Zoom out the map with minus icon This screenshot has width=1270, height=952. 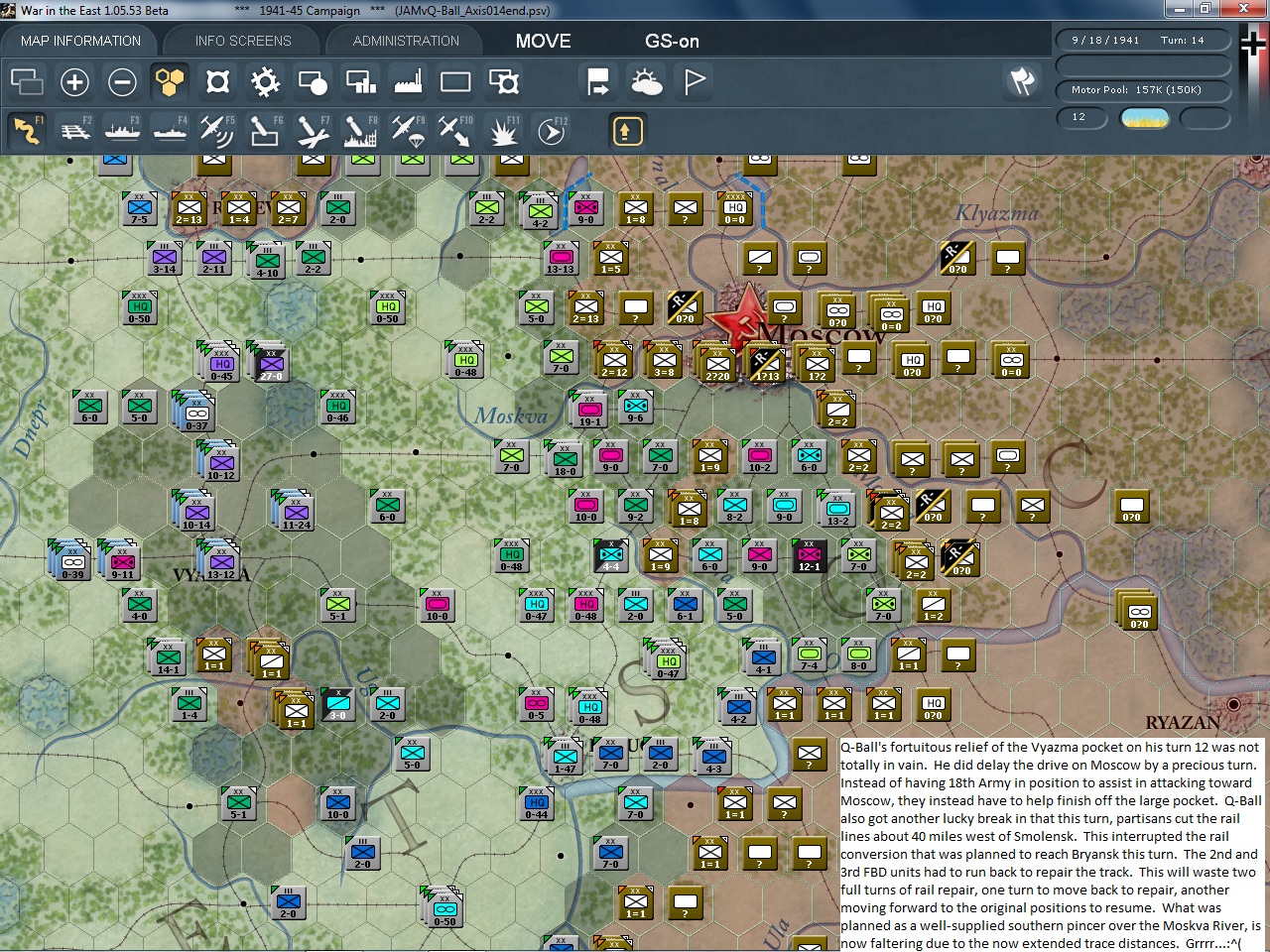122,81
